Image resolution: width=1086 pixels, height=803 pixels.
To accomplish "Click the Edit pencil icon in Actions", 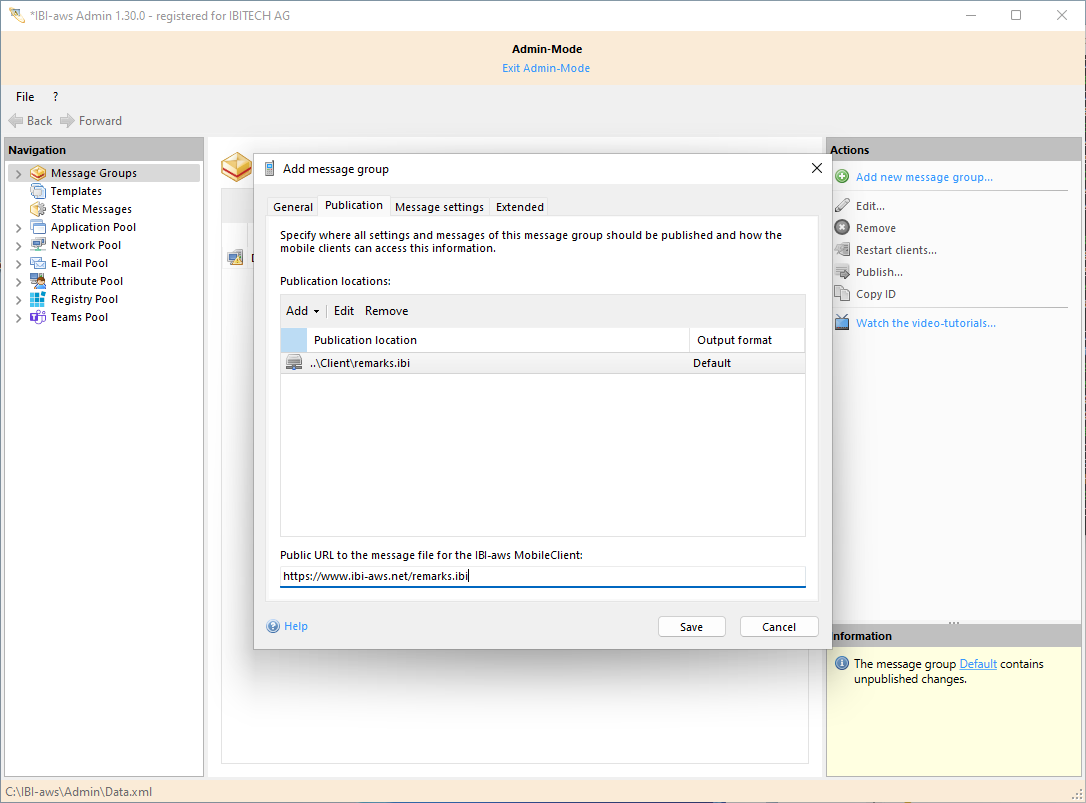I will pos(842,205).
